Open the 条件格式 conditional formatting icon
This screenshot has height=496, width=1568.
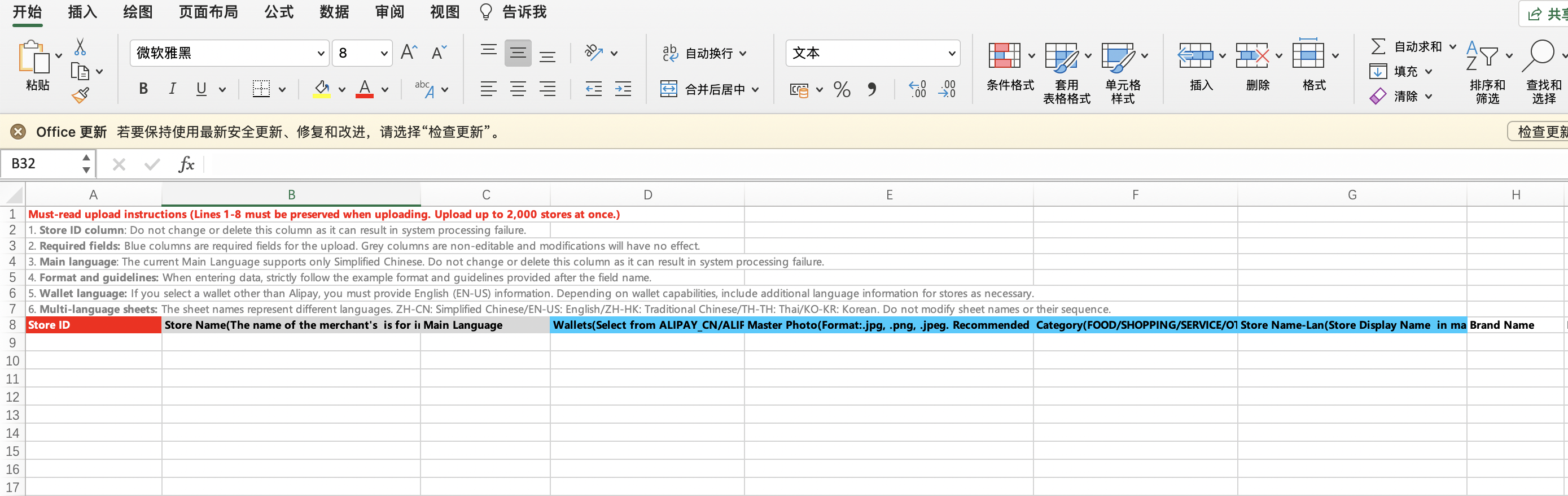pos(1004,56)
